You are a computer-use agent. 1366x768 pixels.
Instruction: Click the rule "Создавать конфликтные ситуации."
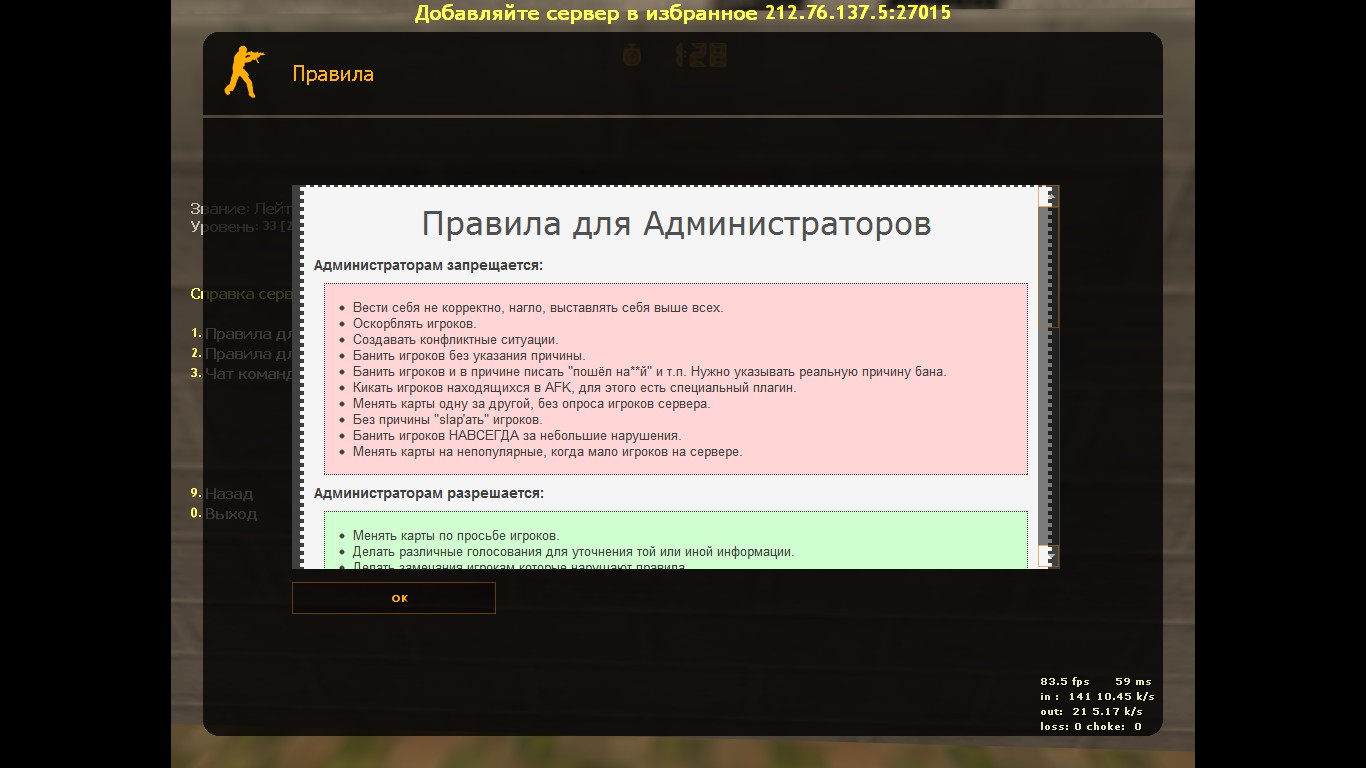click(456, 340)
